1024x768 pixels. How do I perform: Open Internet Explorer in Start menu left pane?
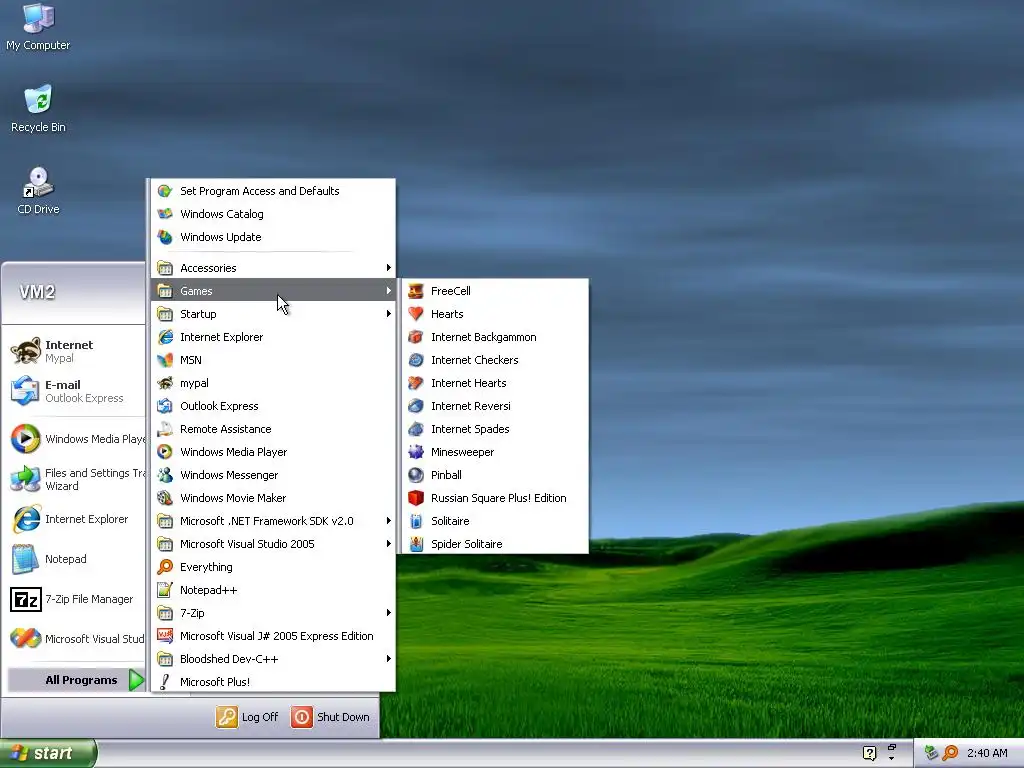tap(76, 519)
